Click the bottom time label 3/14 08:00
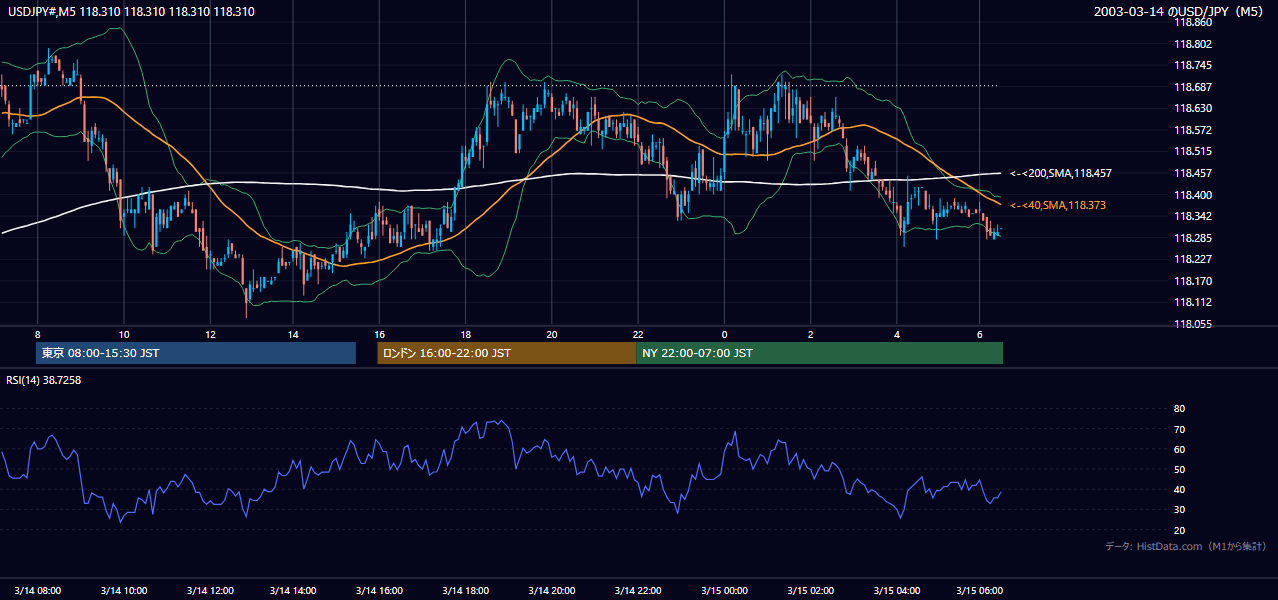Image resolution: width=1278 pixels, height=600 pixels. [38, 590]
